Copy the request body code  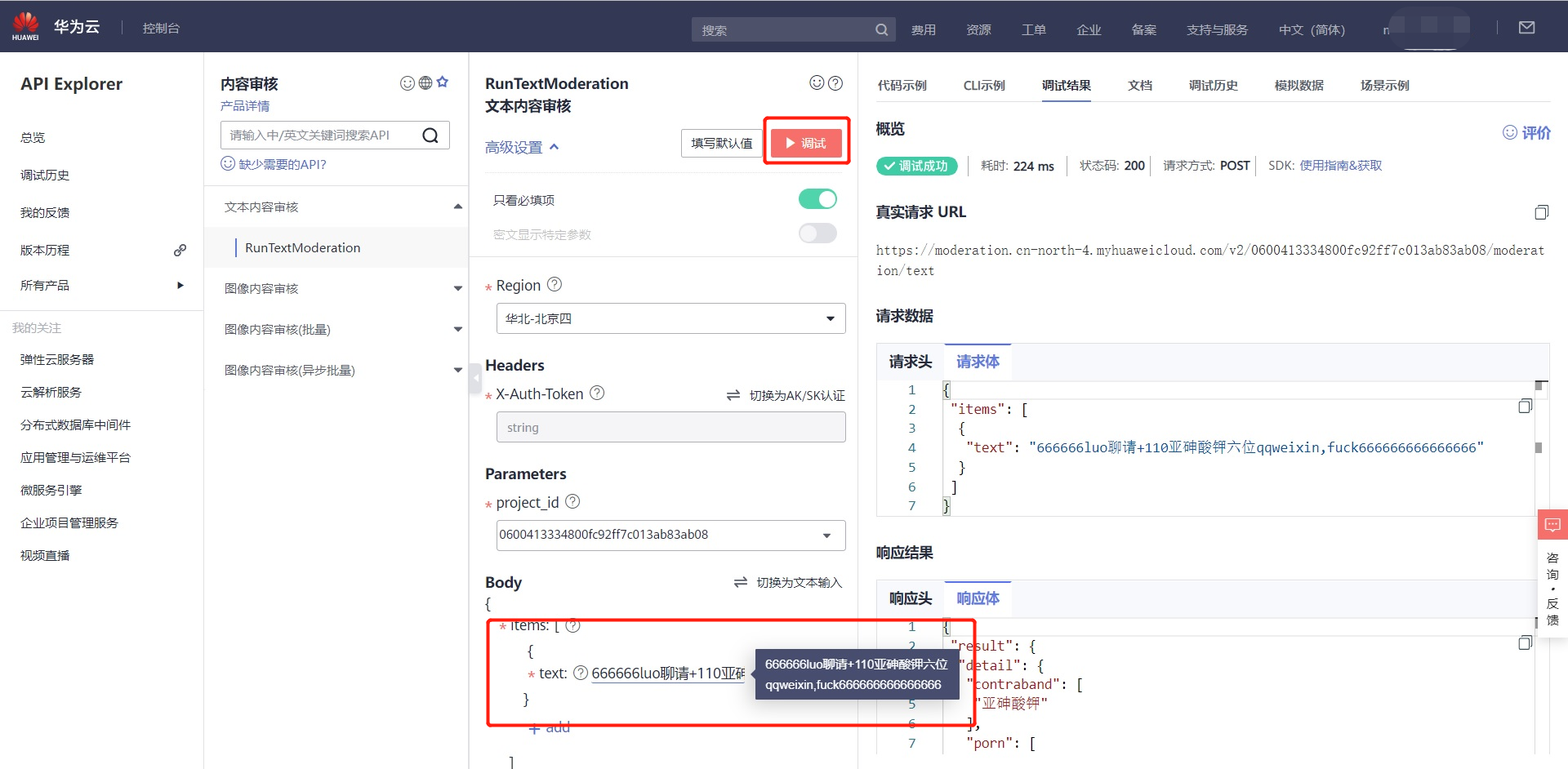(1525, 406)
